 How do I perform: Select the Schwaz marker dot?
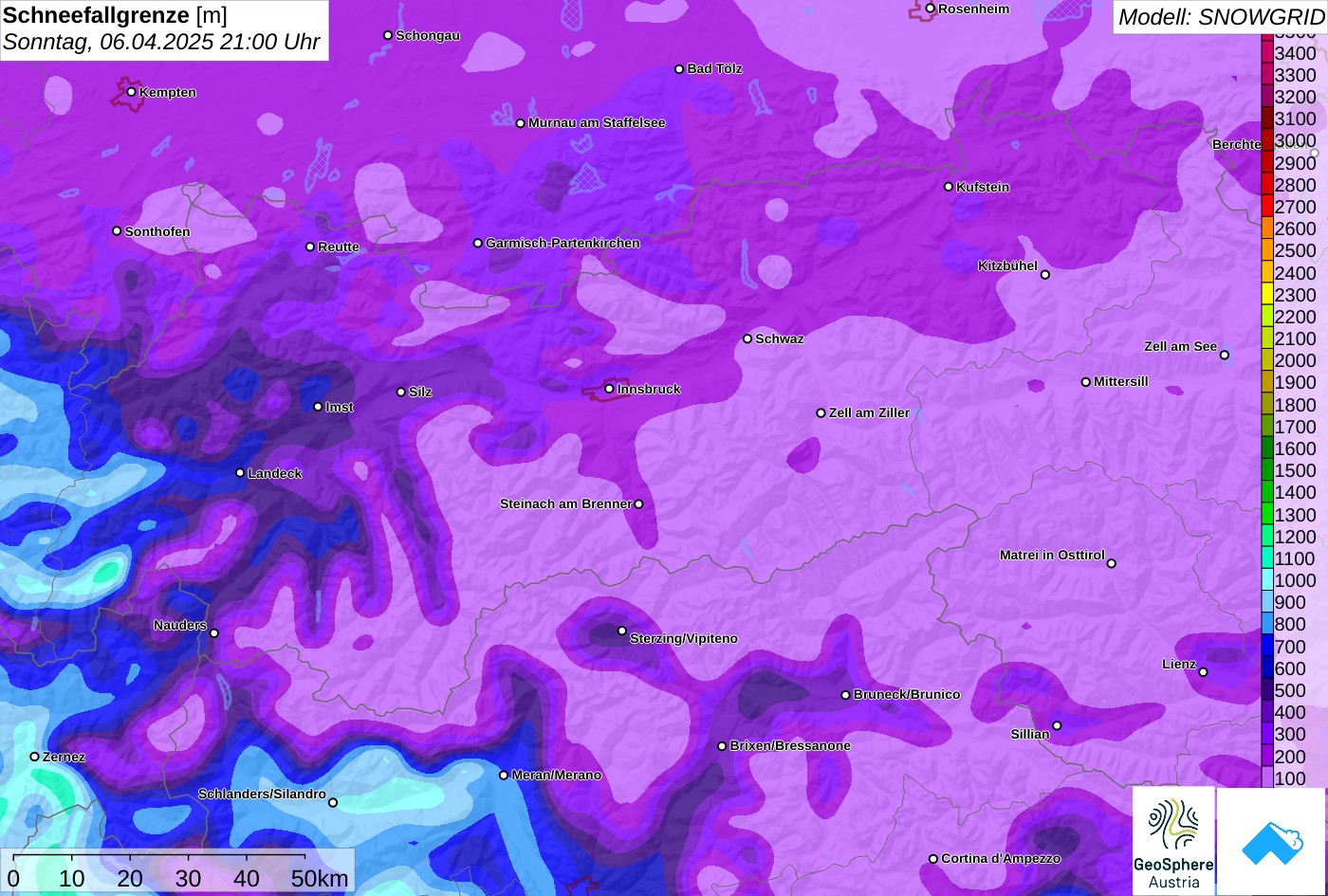[747, 338]
